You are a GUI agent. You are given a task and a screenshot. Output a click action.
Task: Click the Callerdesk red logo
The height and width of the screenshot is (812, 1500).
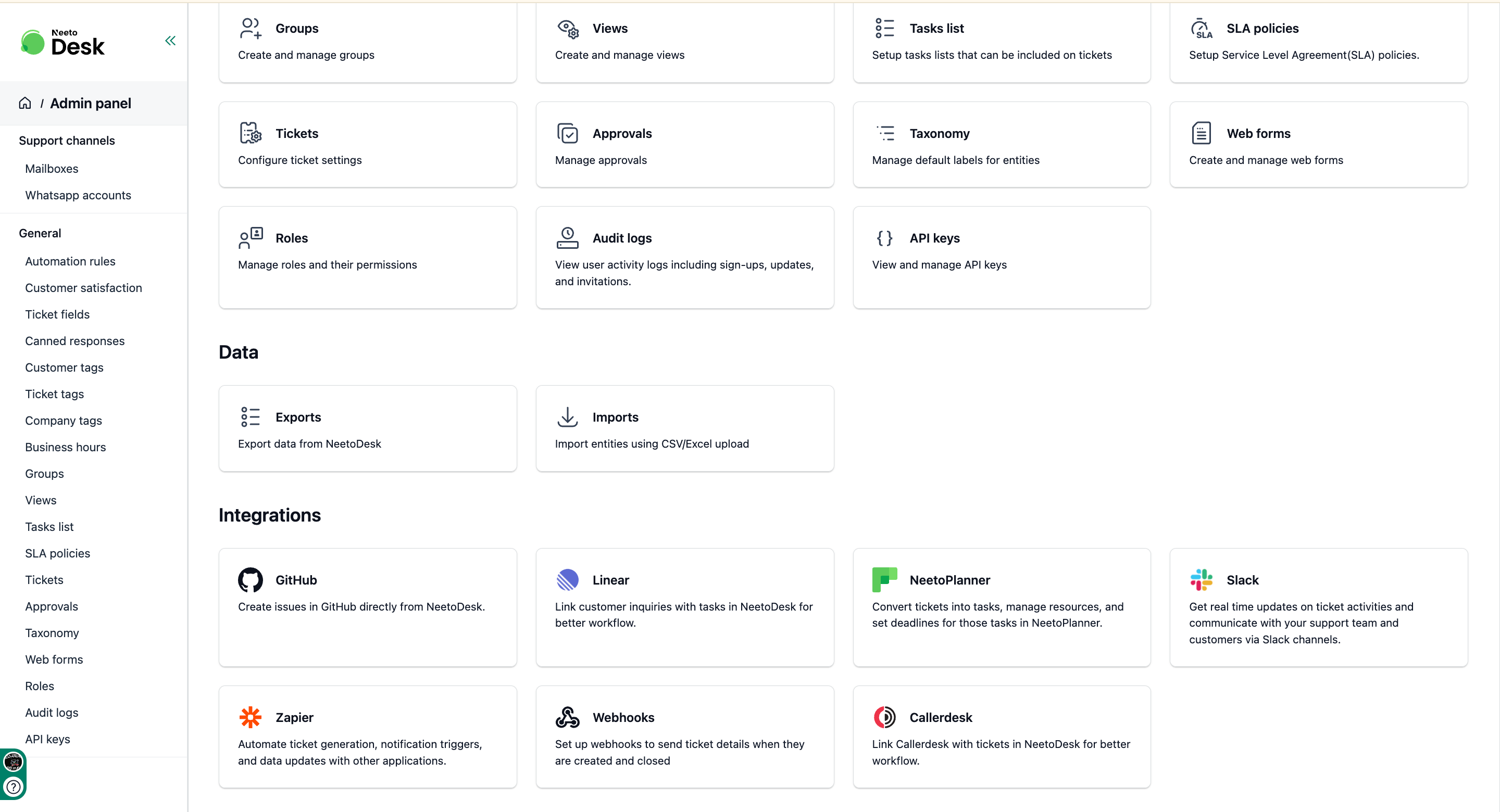[x=884, y=717]
